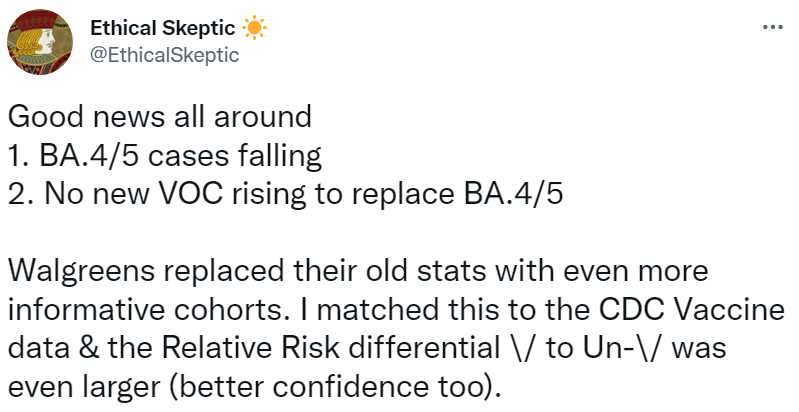Click the word "falling" in item one

coord(282,155)
